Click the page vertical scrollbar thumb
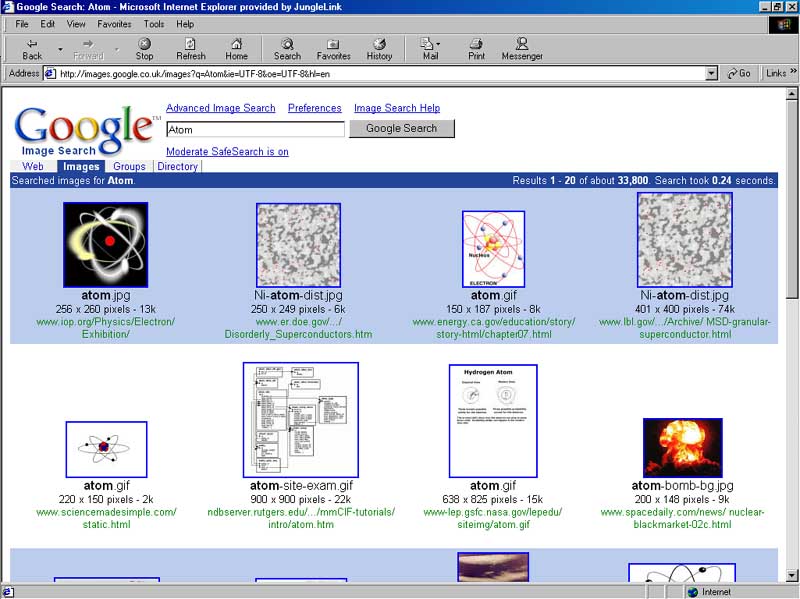Image resolution: width=800 pixels, height=599 pixels. [791, 199]
